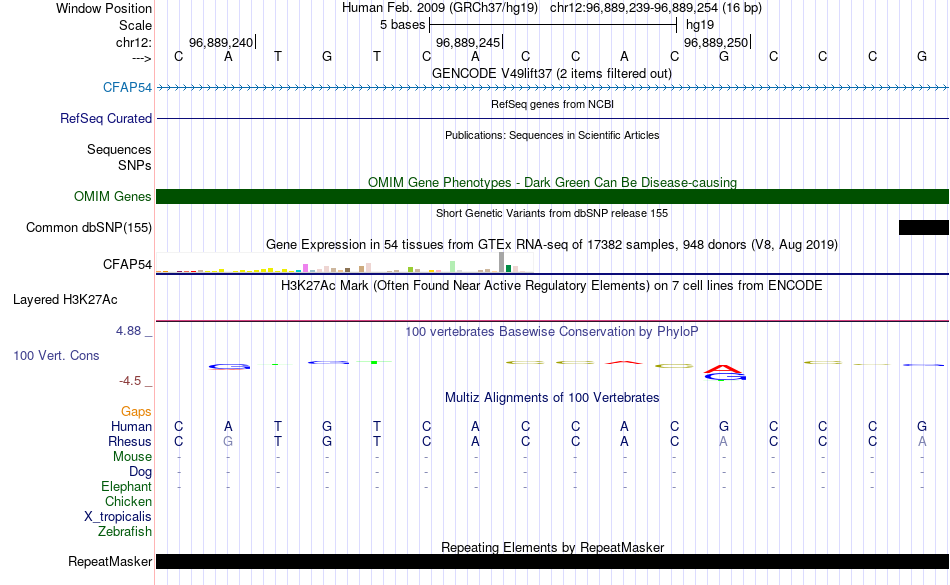Click the black RepeatMasker element bar
This screenshot has height=585, width=950.
pos(552,561)
